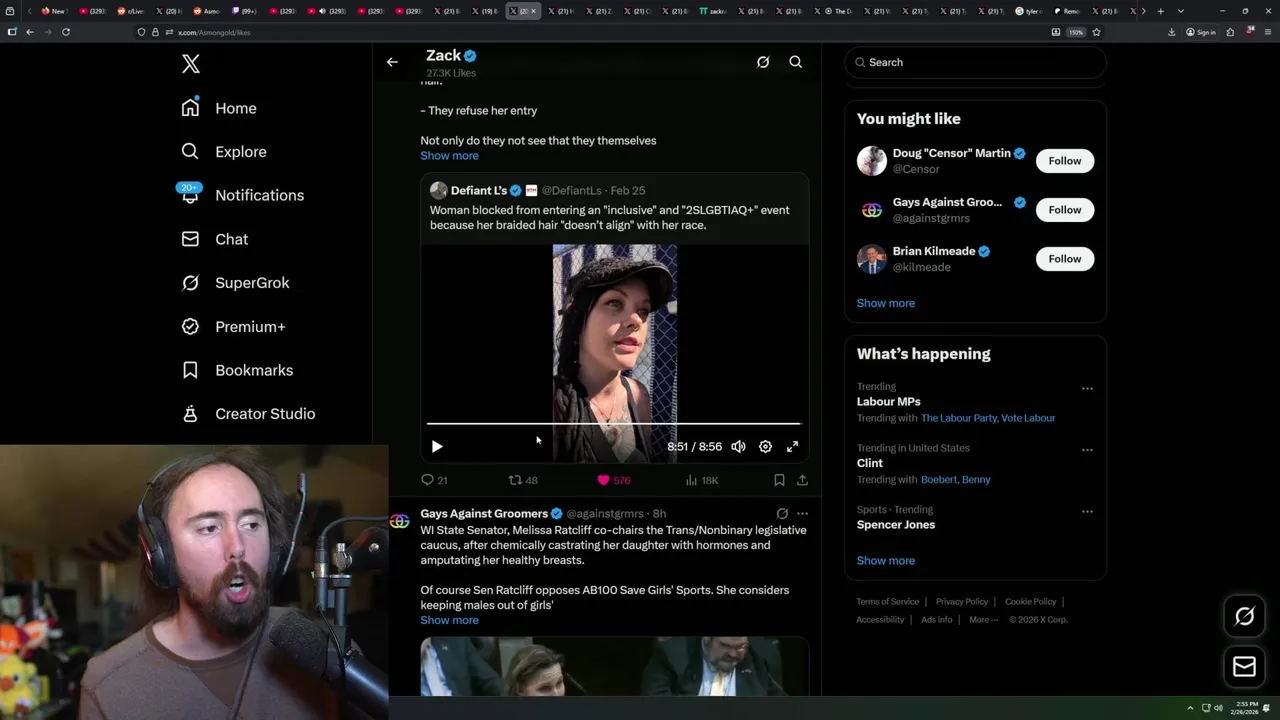Viewport: 1280px width, 720px height.
Task: Expand the footer More menu
Action: coord(983,620)
